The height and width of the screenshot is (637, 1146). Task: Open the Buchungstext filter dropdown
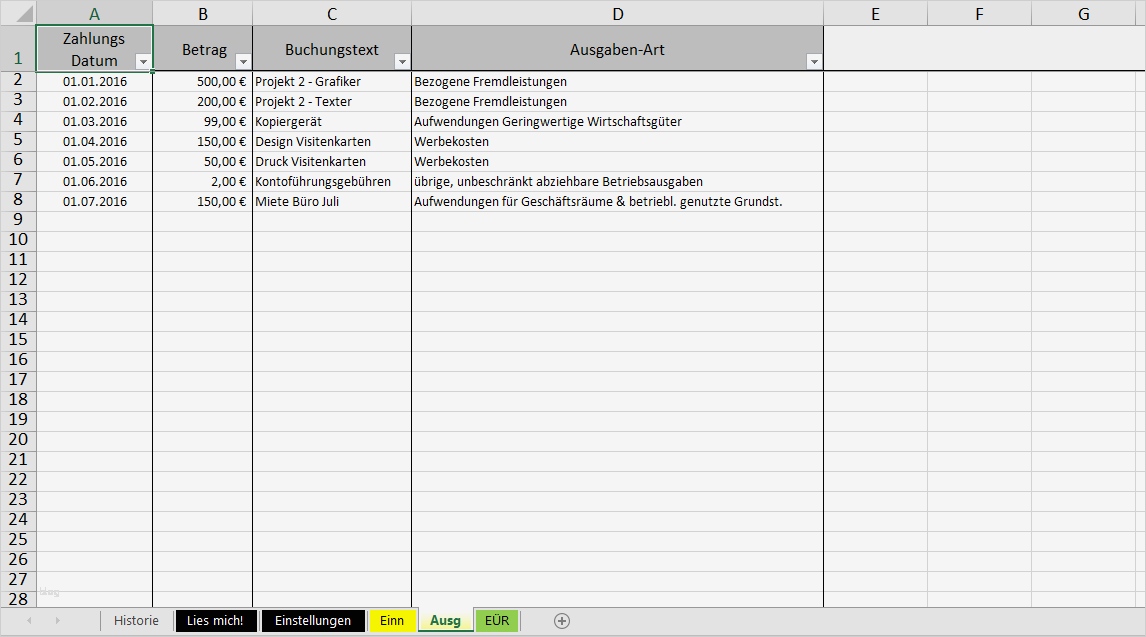coord(400,61)
